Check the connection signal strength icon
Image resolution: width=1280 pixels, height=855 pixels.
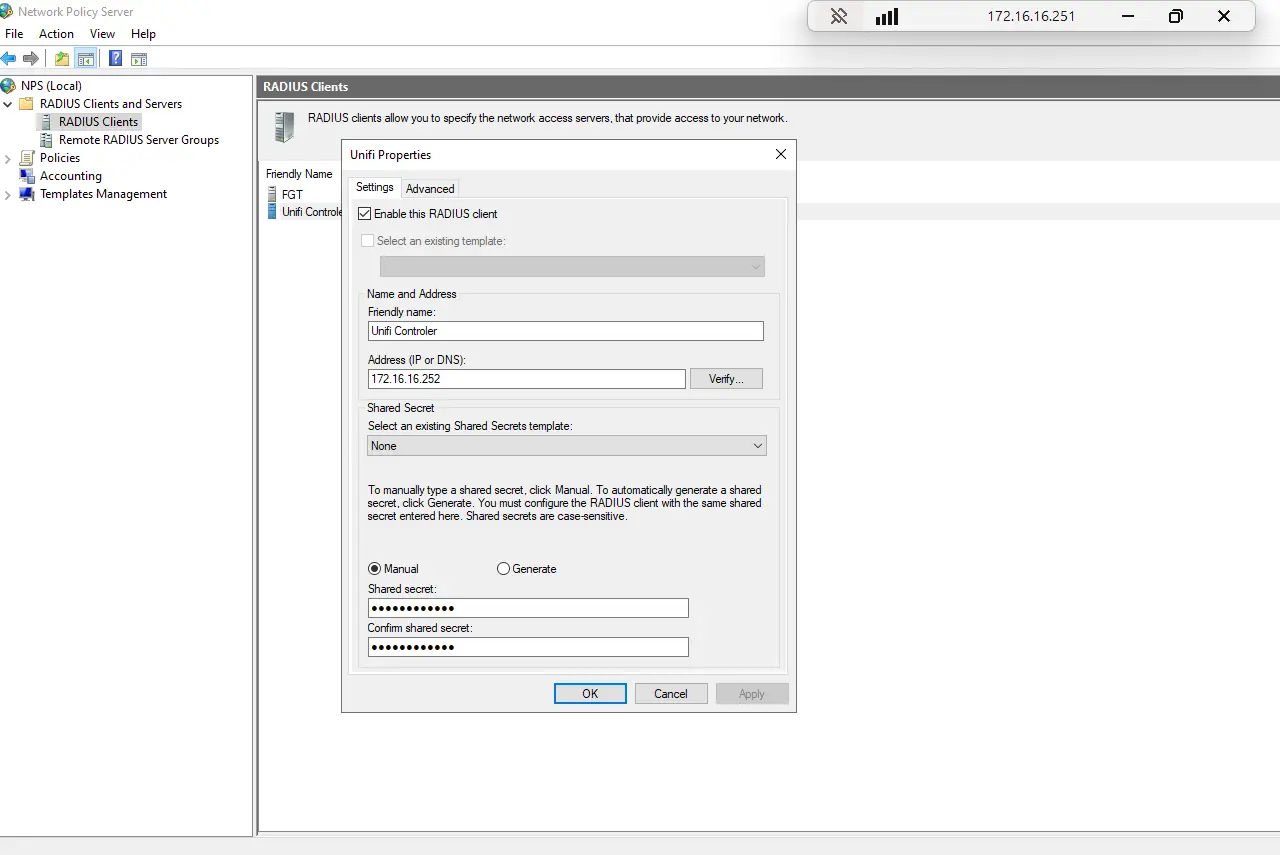[887, 17]
